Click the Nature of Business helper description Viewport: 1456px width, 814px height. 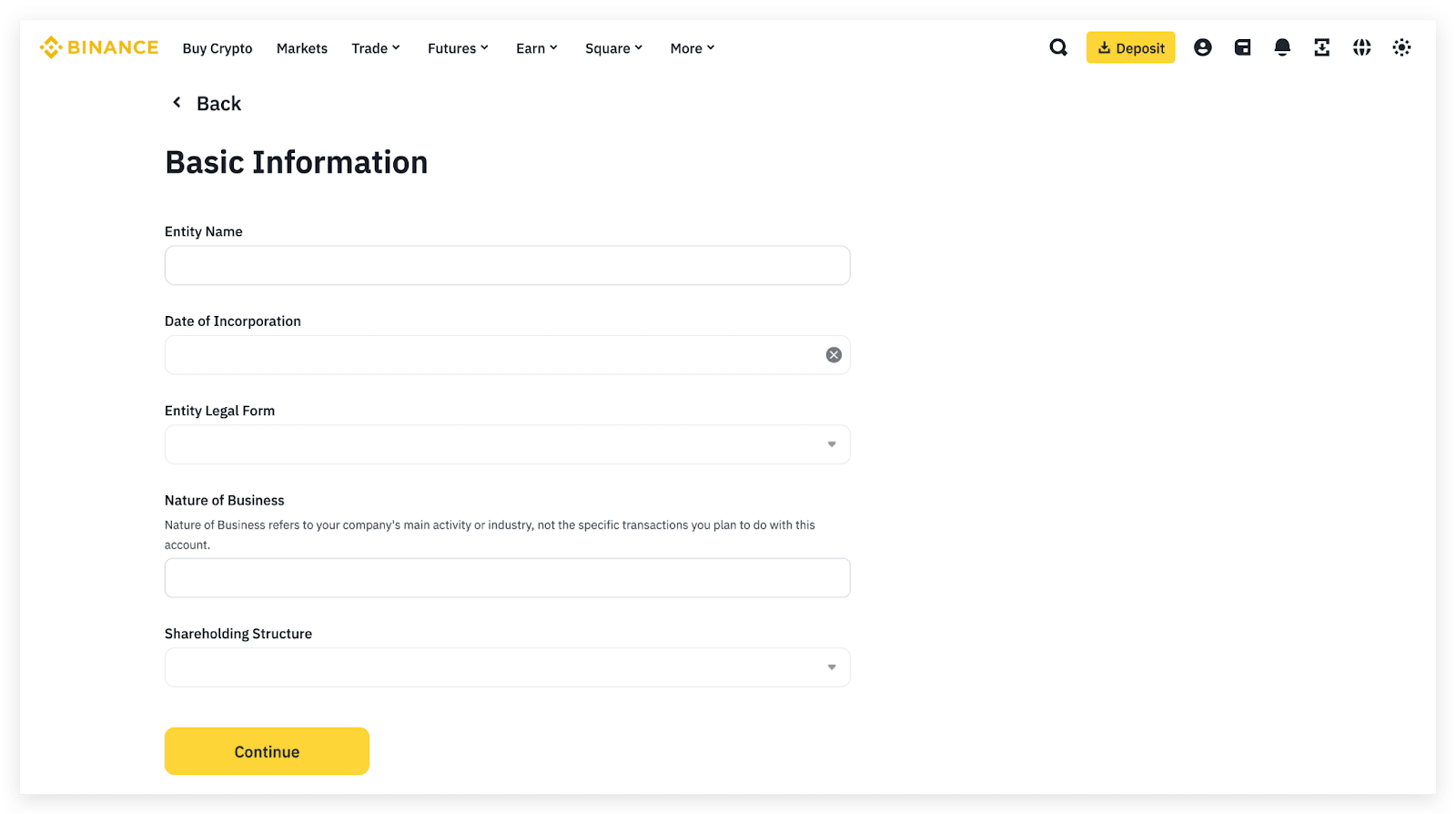tap(490, 535)
